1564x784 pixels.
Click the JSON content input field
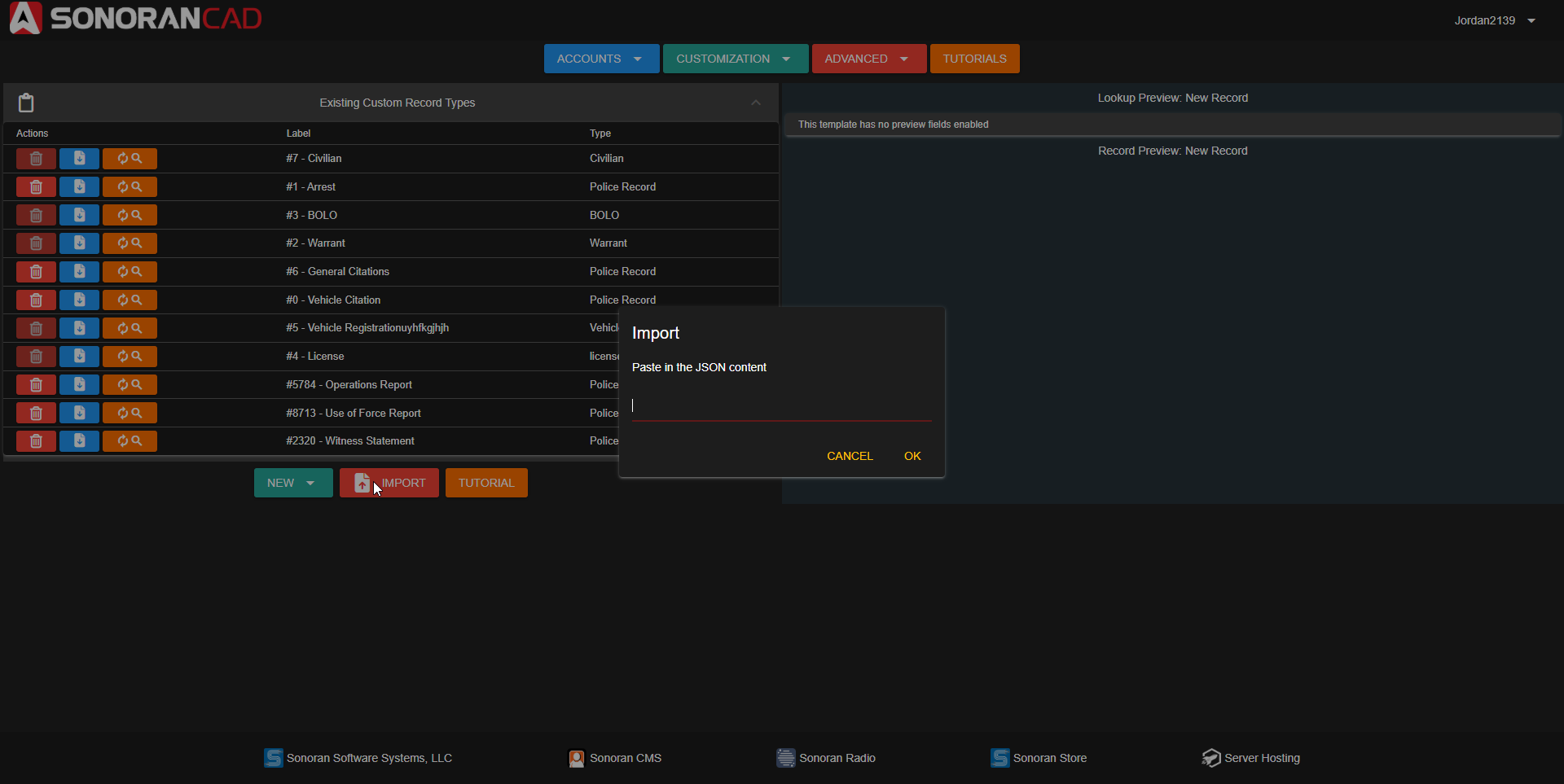coord(780,405)
